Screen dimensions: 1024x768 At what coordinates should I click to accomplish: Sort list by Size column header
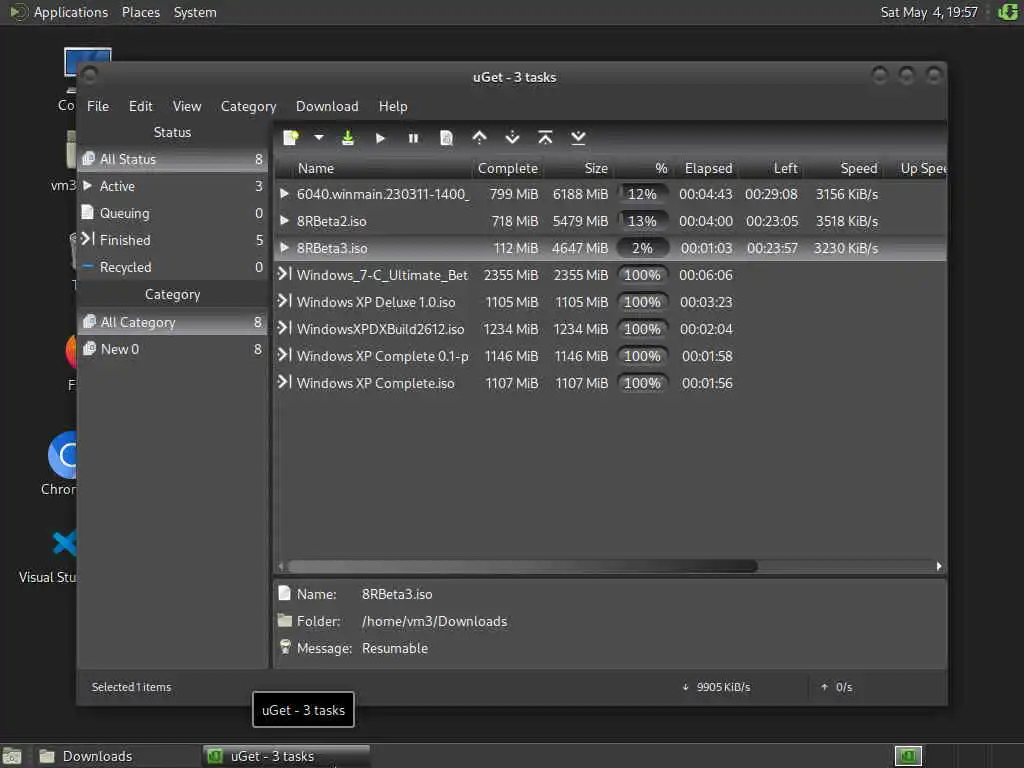pos(579,168)
